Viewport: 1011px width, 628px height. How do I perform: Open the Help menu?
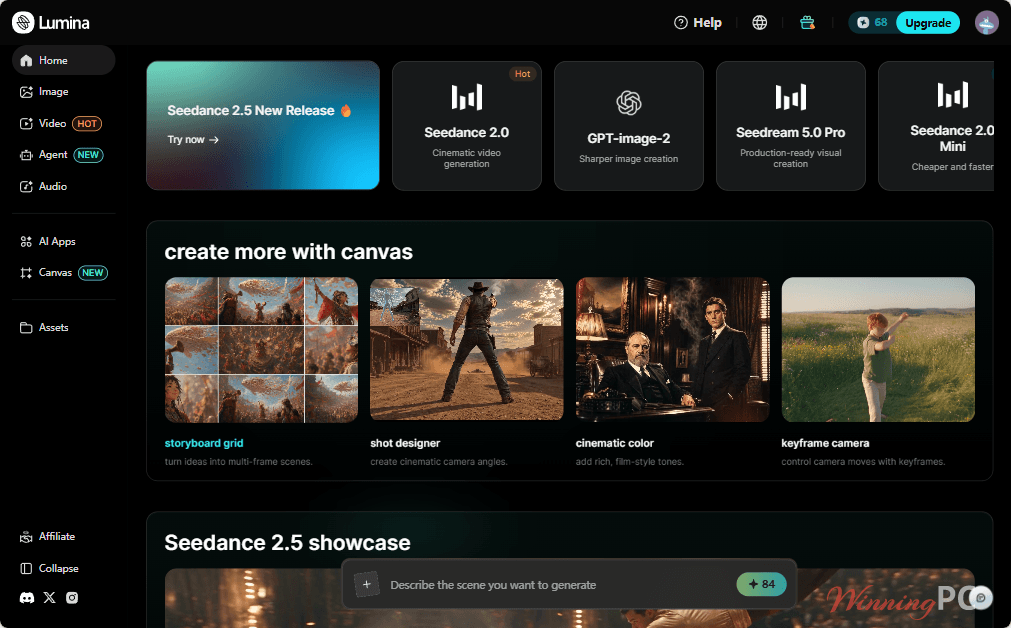point(698,23)
